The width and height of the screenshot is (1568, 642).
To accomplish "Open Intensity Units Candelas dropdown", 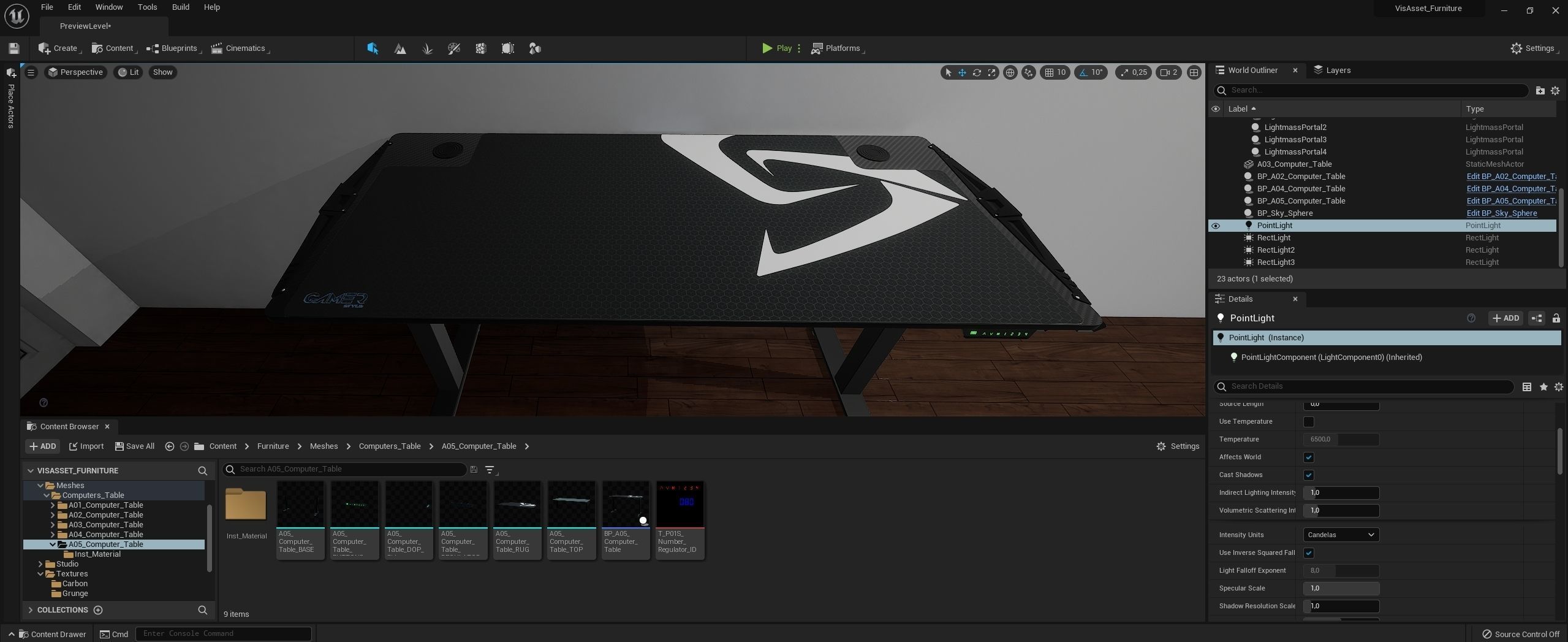I will click(x=1341, y=535).
